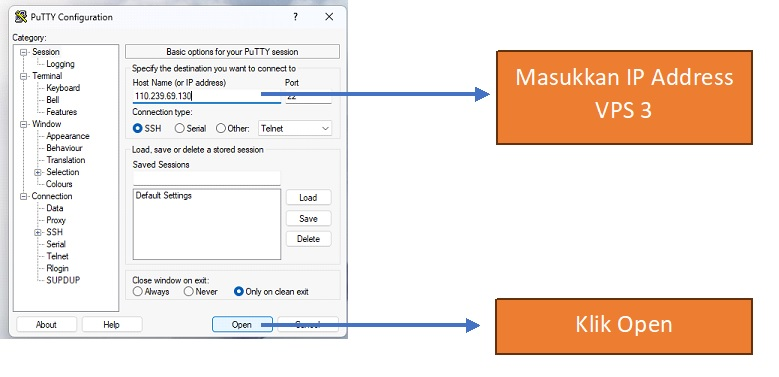779x377 pixels.
Task: Click the question mark help button
Action: (x=296, y=17)
